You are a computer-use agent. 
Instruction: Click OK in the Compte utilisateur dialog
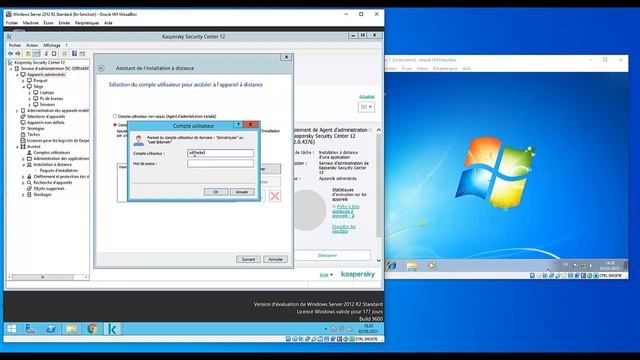point(216,192)
